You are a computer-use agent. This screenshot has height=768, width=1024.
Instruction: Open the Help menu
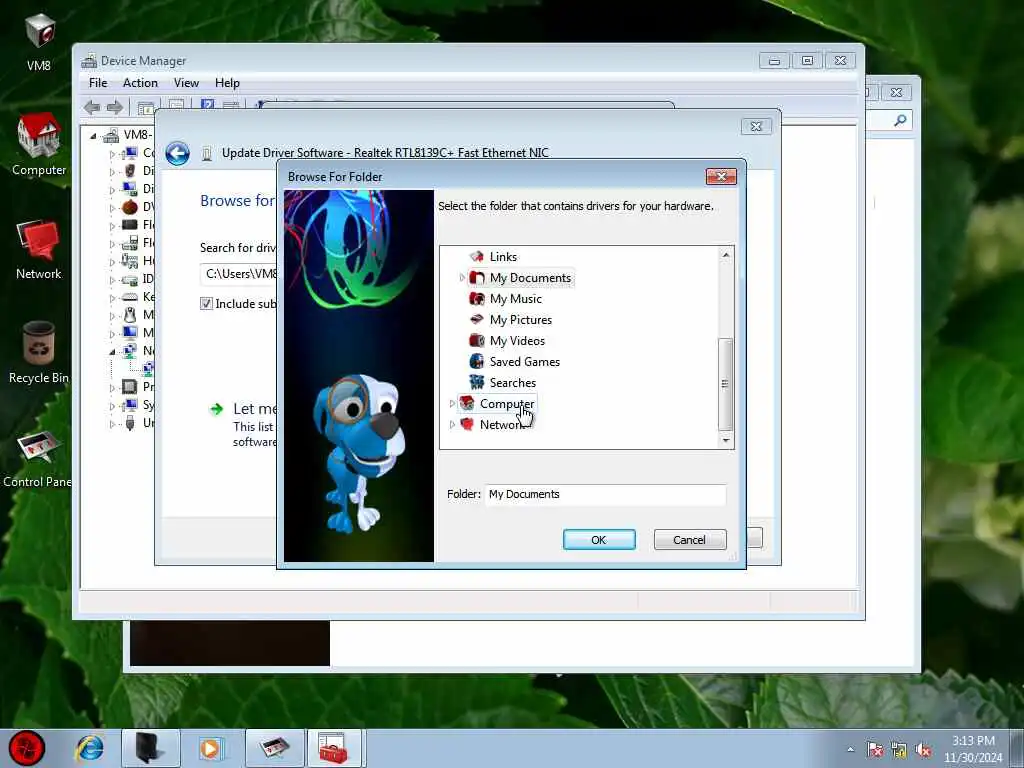click(x=227, y=83)
